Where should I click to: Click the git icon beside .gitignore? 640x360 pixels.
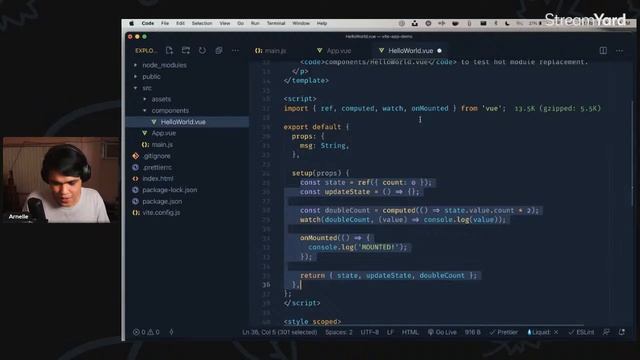coord(136,156)
